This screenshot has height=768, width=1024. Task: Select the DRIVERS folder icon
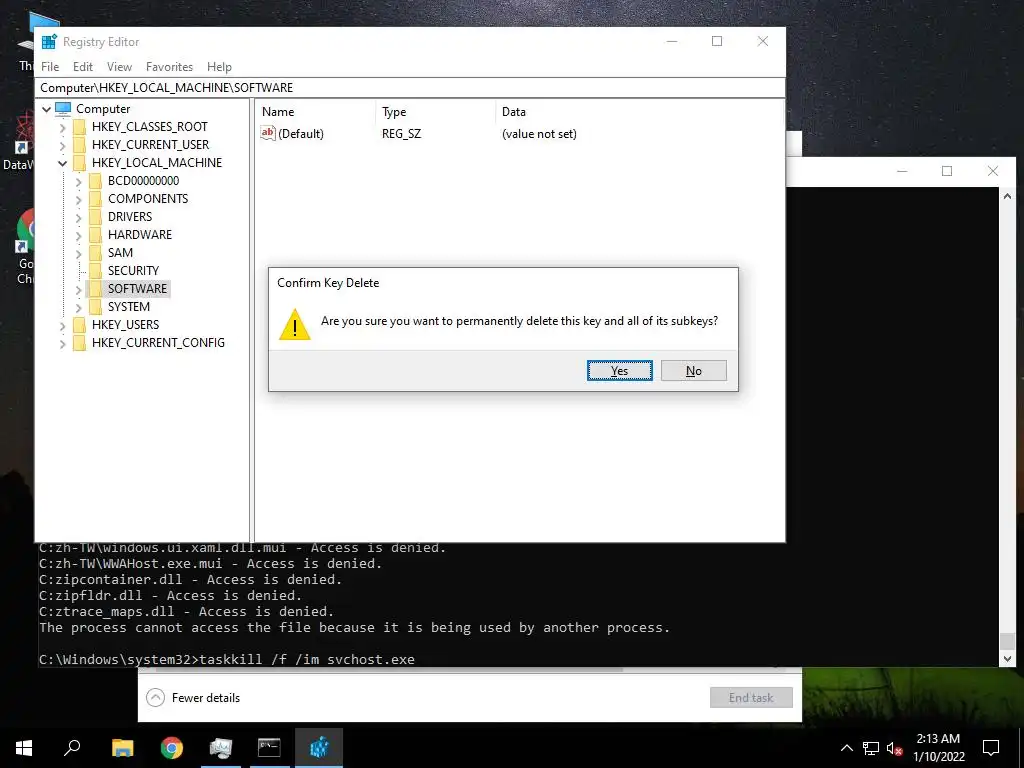[x=95, y=216]
